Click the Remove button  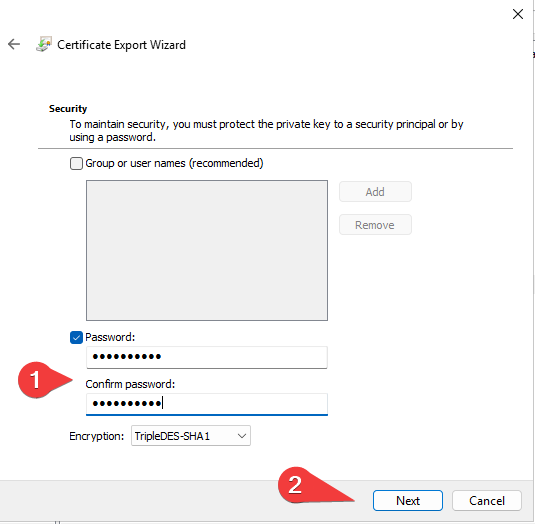click(375, 225)
